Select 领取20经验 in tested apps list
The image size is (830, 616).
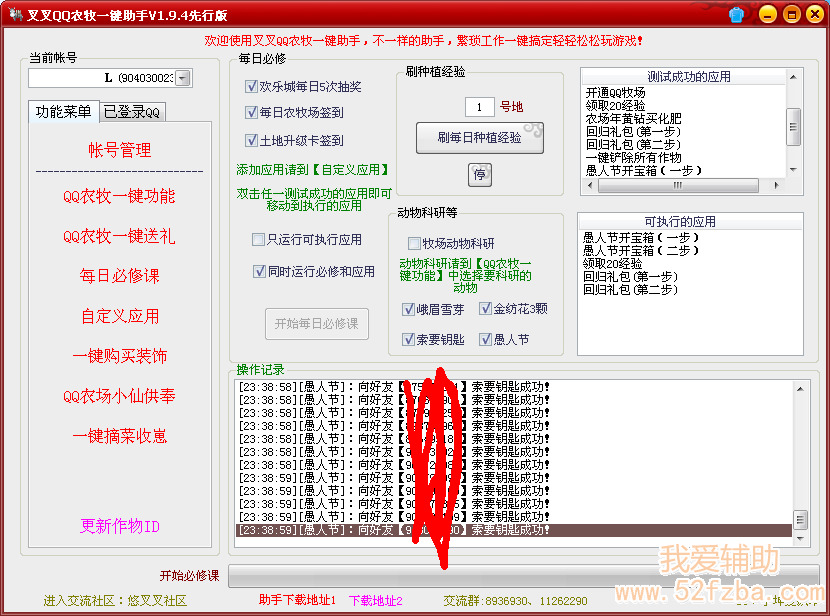point(615,105)
